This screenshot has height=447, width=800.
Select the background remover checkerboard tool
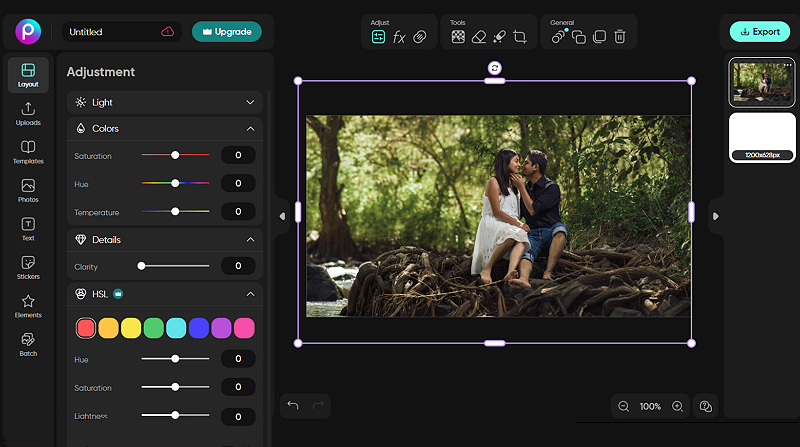458,37
